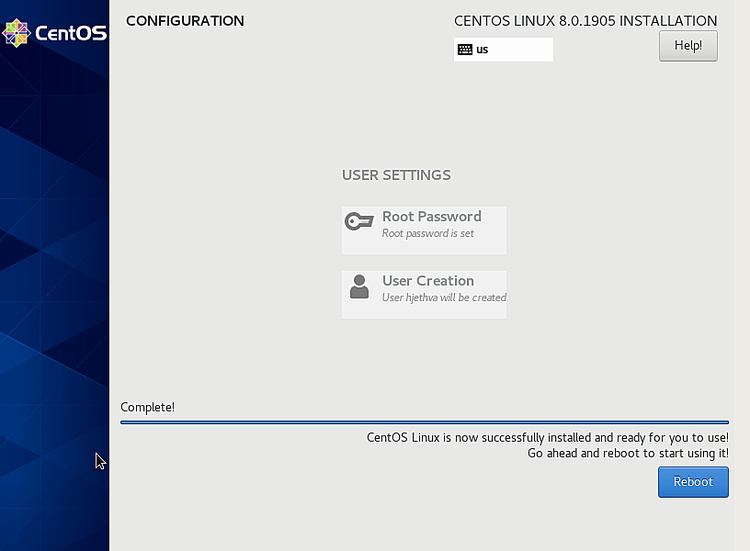The width and height of the screenshot is (750, 551).
Task: Click the User Creation person icon
Action: pos(359,287)
